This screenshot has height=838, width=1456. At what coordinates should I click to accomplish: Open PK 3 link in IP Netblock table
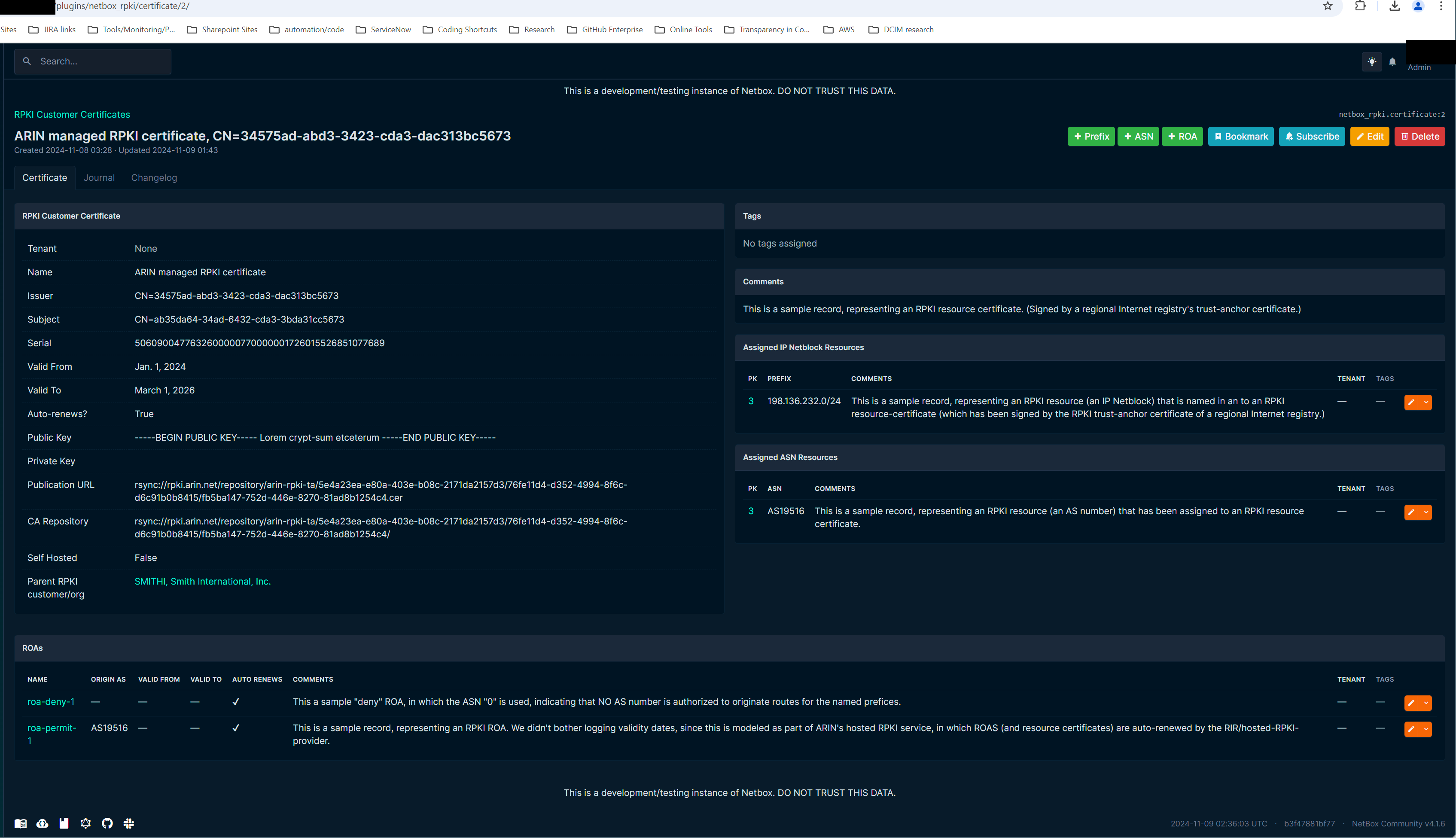coord(751,401)
